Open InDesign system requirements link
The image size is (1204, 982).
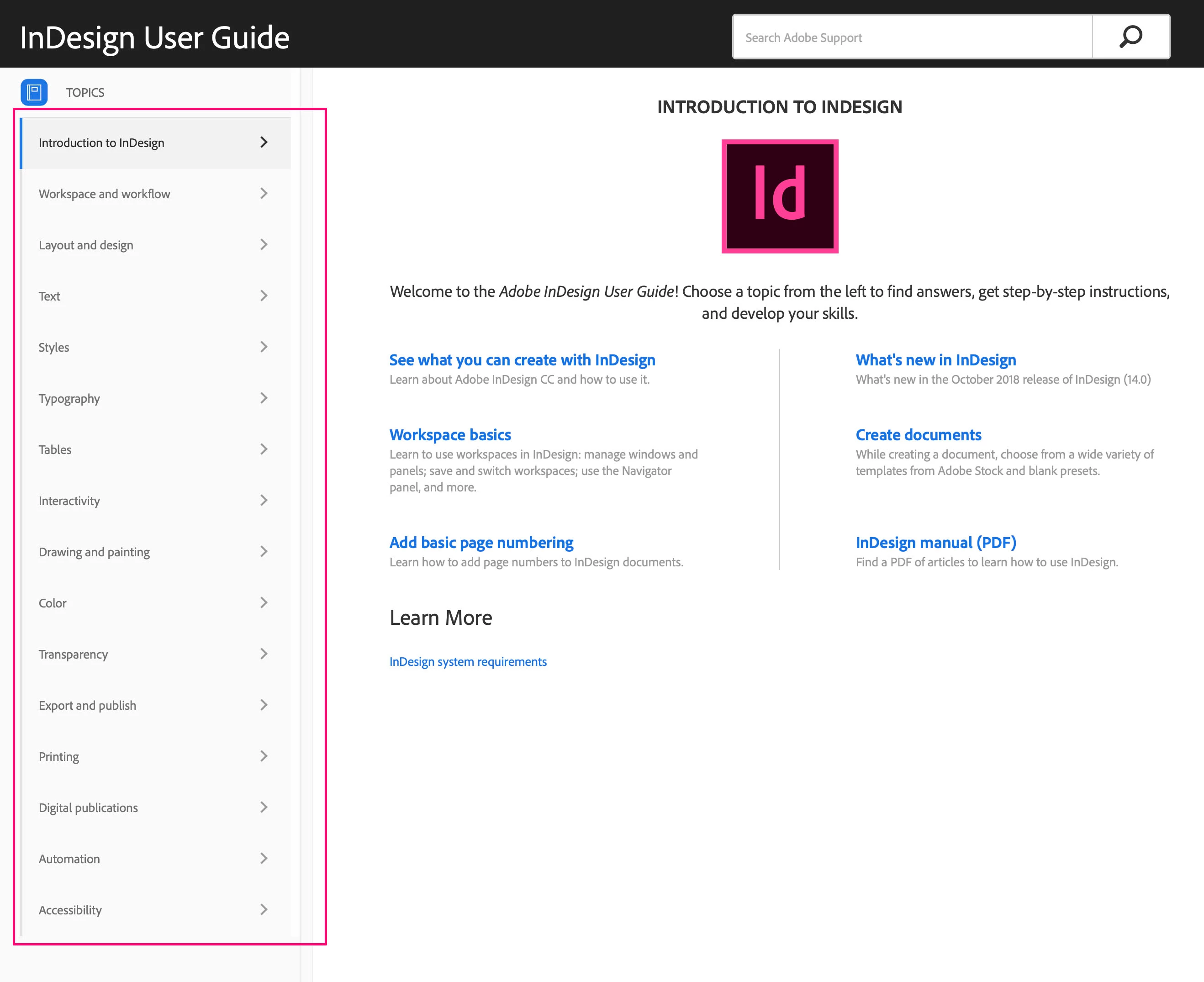tap(468, 662)
